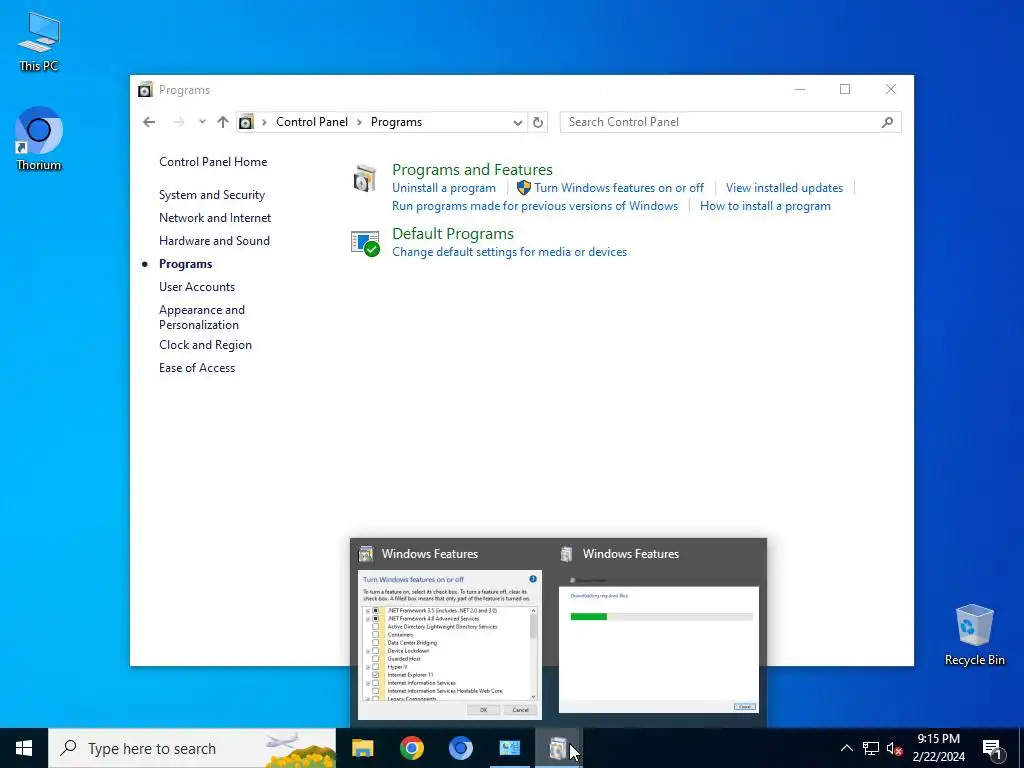The image size is (1024, 768).
Task: Refresh the Control Panel view
Action: (x=537, y=122)
